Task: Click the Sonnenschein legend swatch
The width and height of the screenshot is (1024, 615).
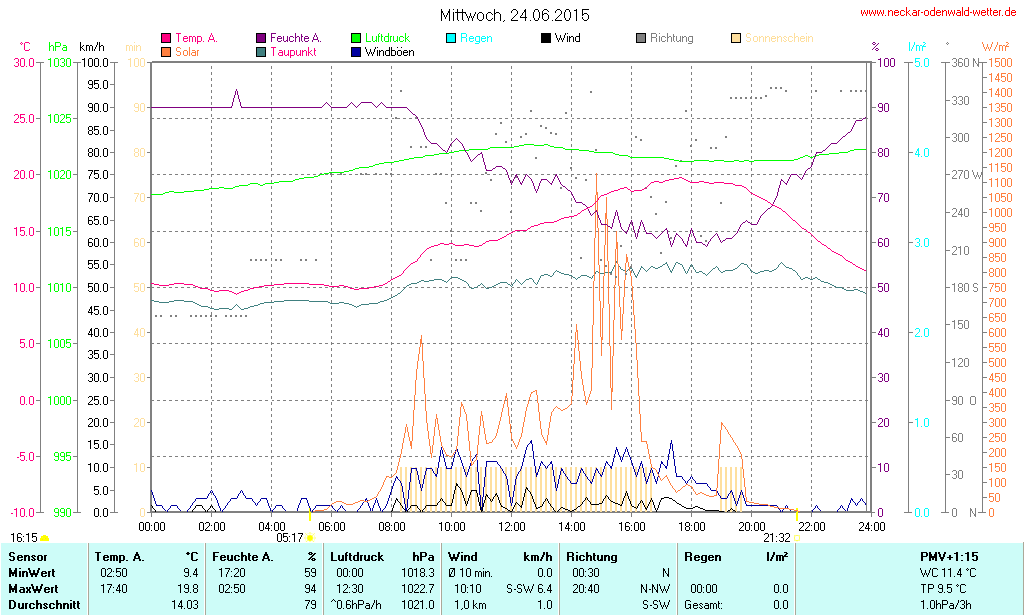Action: tap(736, 38)
